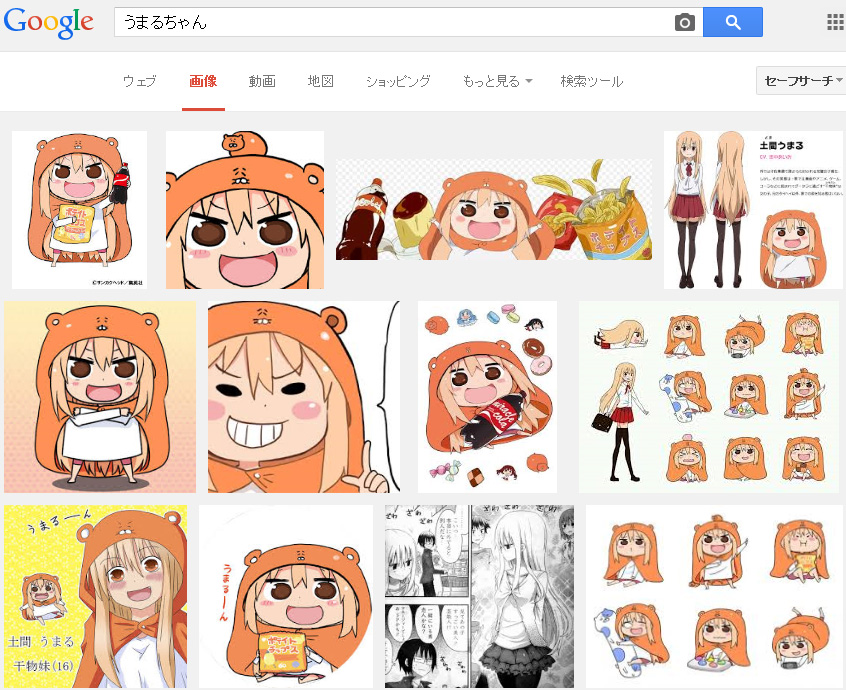The height and width of the screenshot is (690, 846).
Task: Open the セーフサーチ dropdown
Action: pos(801,81)
